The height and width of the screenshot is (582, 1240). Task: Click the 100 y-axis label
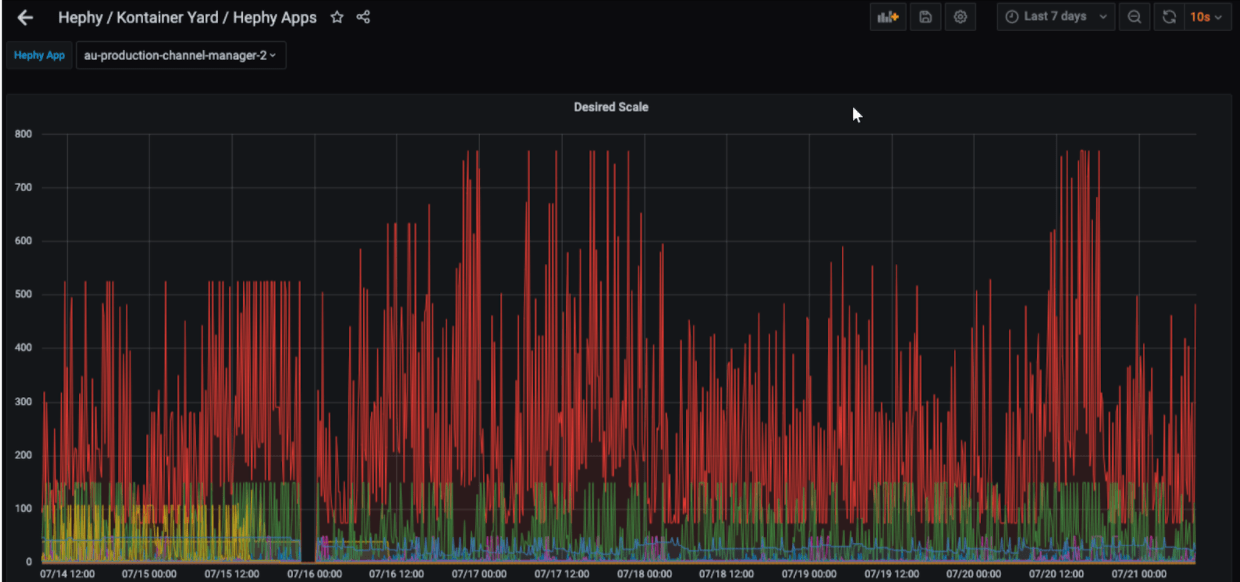point(23,509)
